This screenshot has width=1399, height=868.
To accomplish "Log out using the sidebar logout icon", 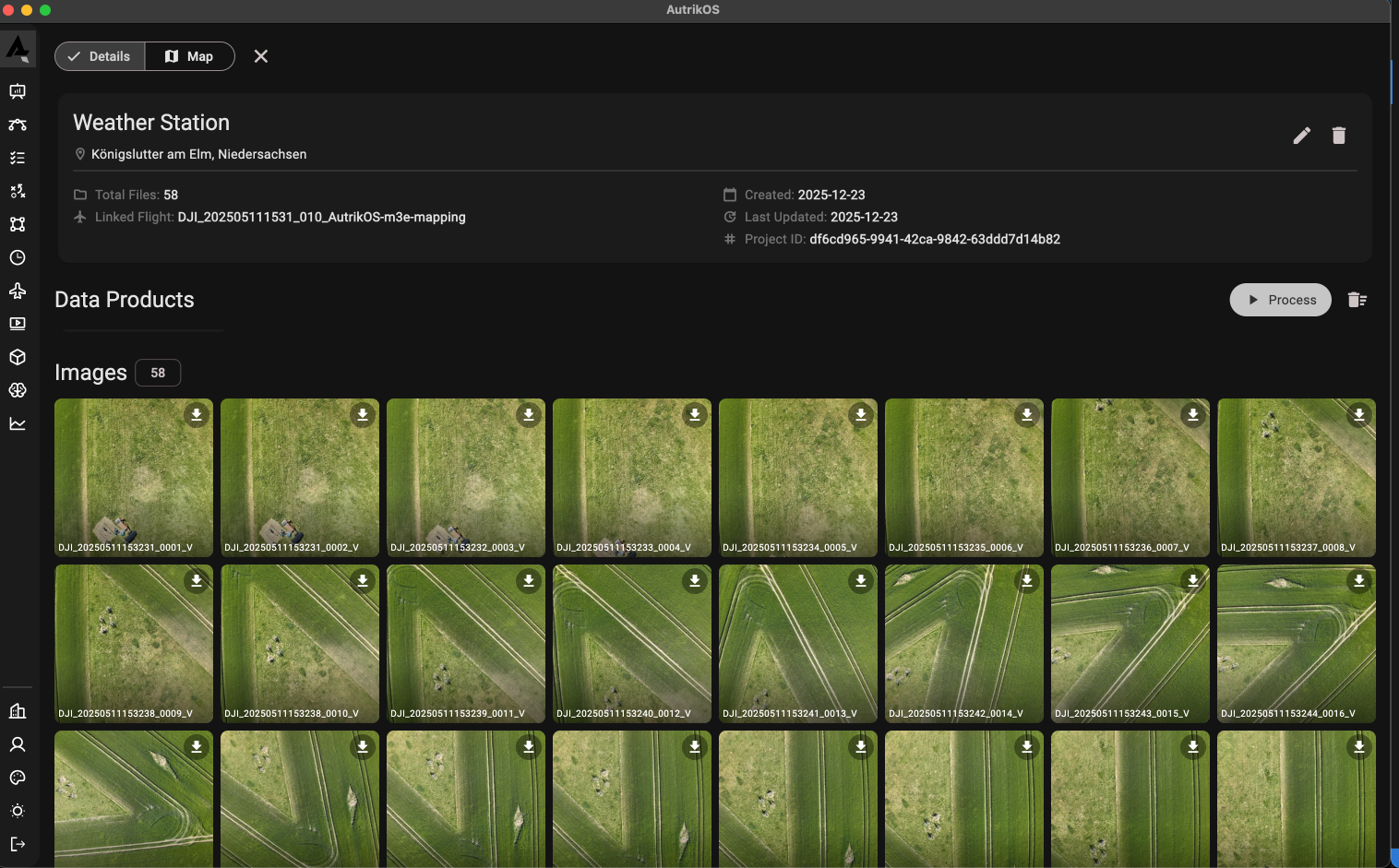I will coord(18,844).
